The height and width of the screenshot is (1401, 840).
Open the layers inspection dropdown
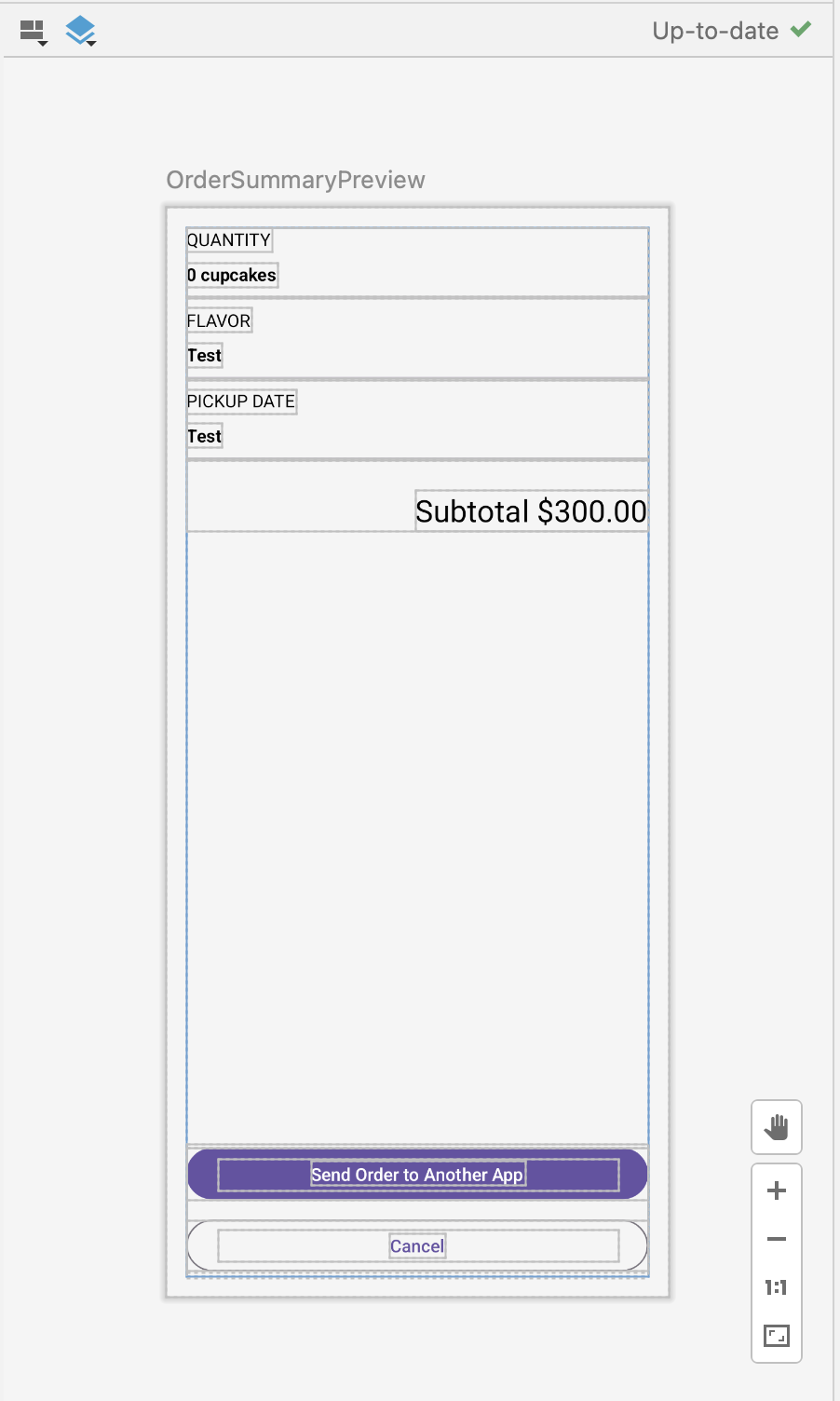(81, 31)
